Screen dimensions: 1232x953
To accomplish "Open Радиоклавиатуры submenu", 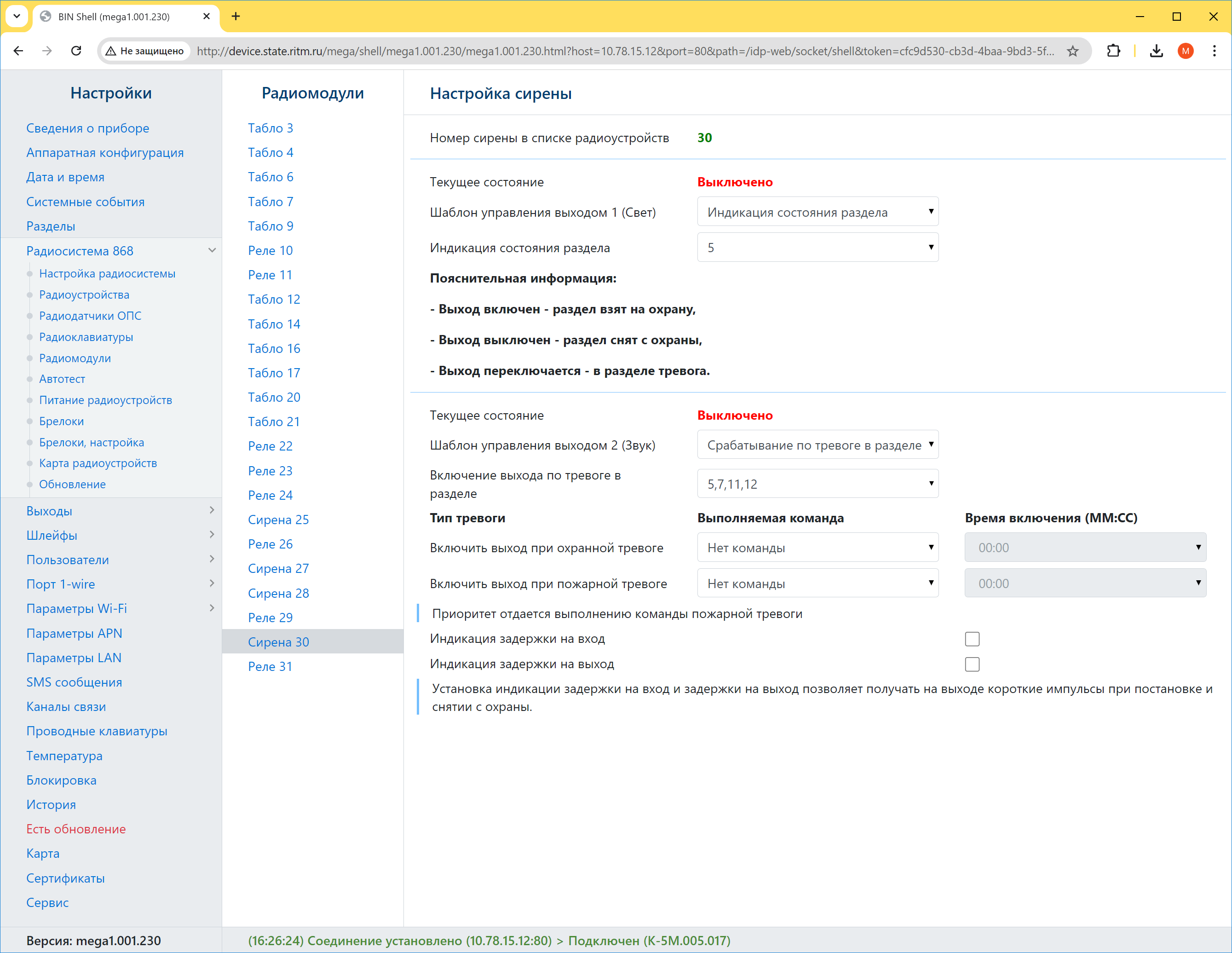I will 86,337.
